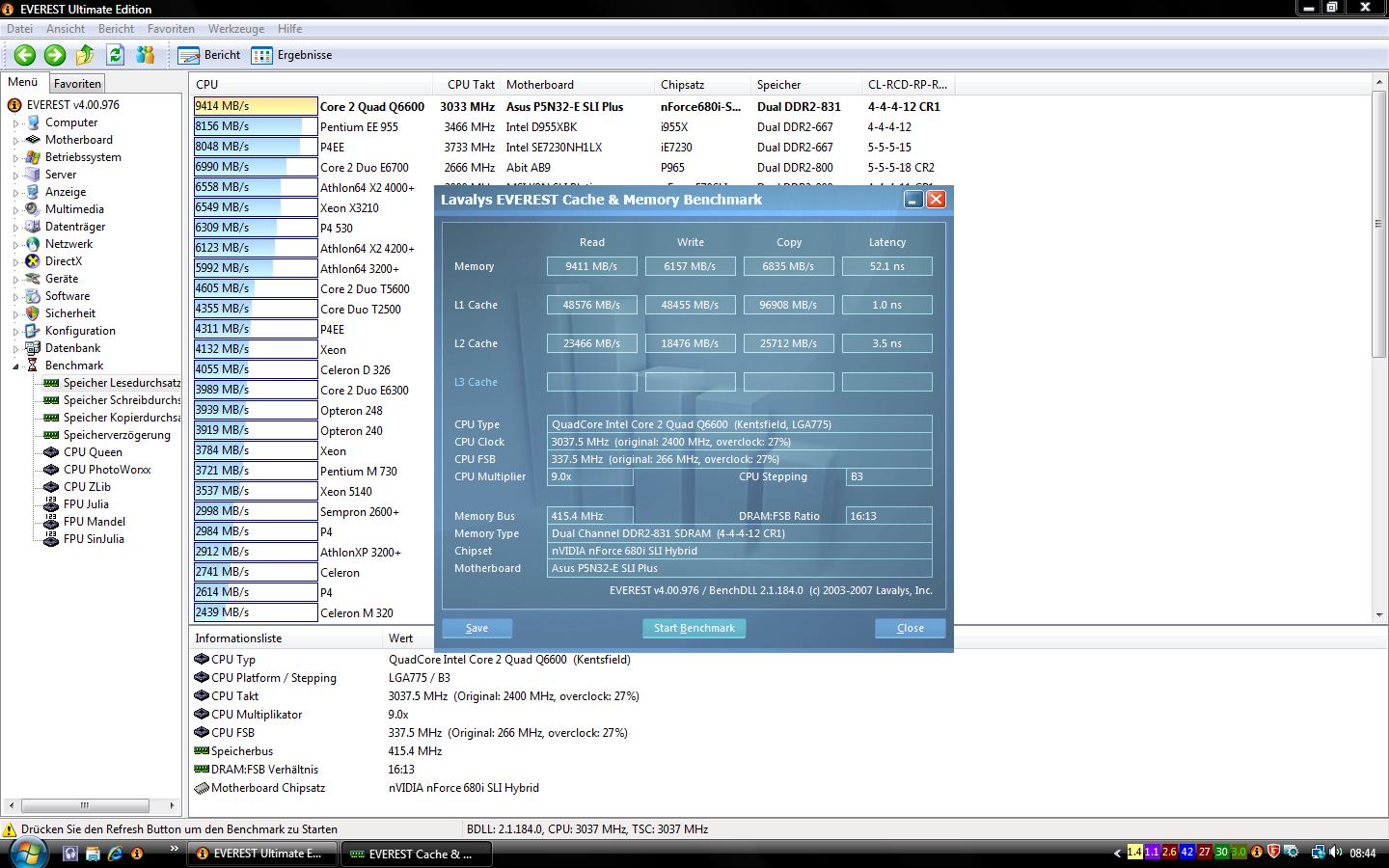The width and height of the screenshot is (1389, 868).
Task: Expand the Netzwerk tree node arrow
Action: click(16, 245)
